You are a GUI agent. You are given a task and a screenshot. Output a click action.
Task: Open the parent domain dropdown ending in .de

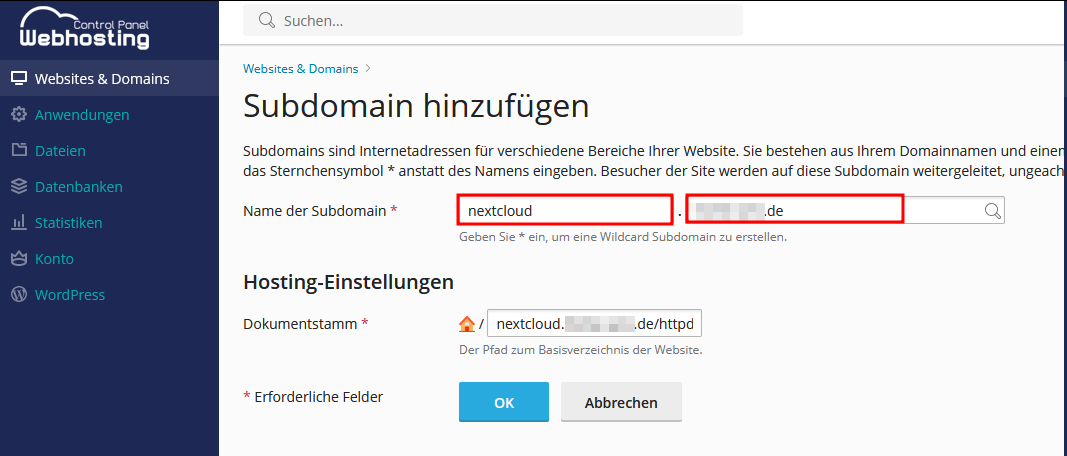pyautogui.click(x=830, y=211)
